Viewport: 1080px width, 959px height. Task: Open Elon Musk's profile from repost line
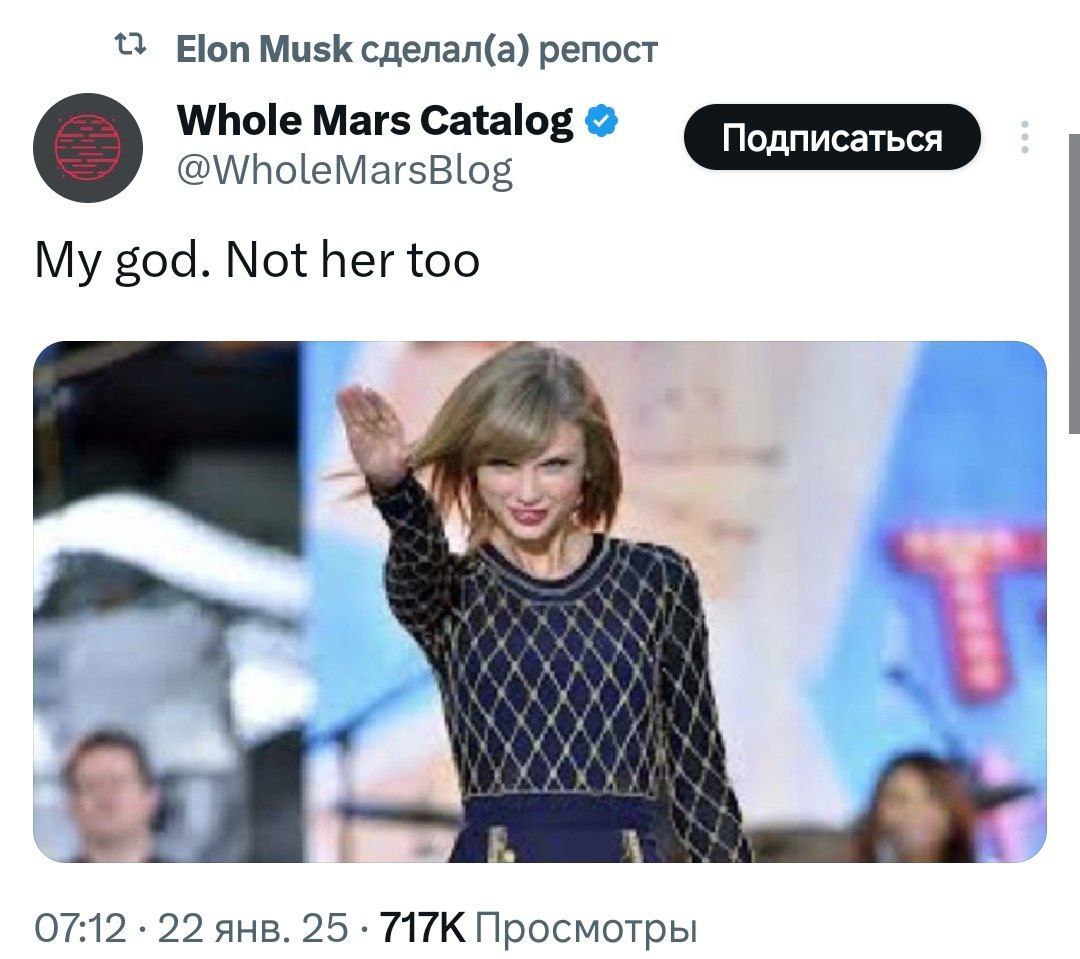coord(264,49)
